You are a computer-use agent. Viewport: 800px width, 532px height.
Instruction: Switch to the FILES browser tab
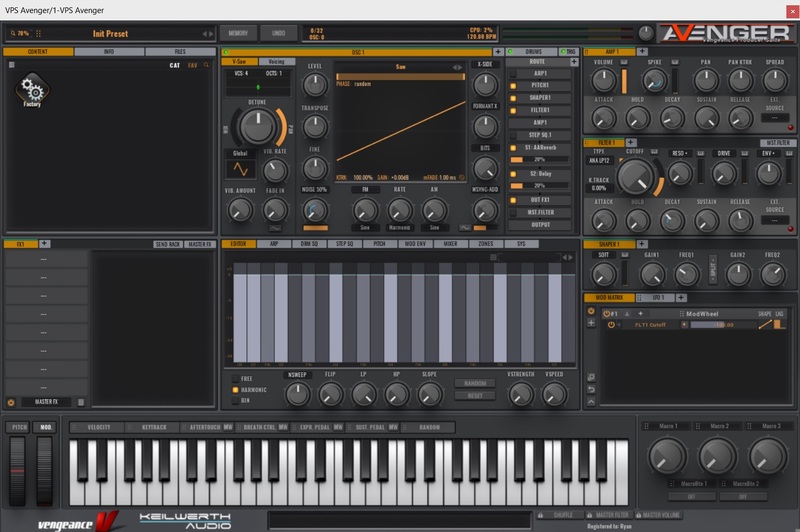pos(179,51)
